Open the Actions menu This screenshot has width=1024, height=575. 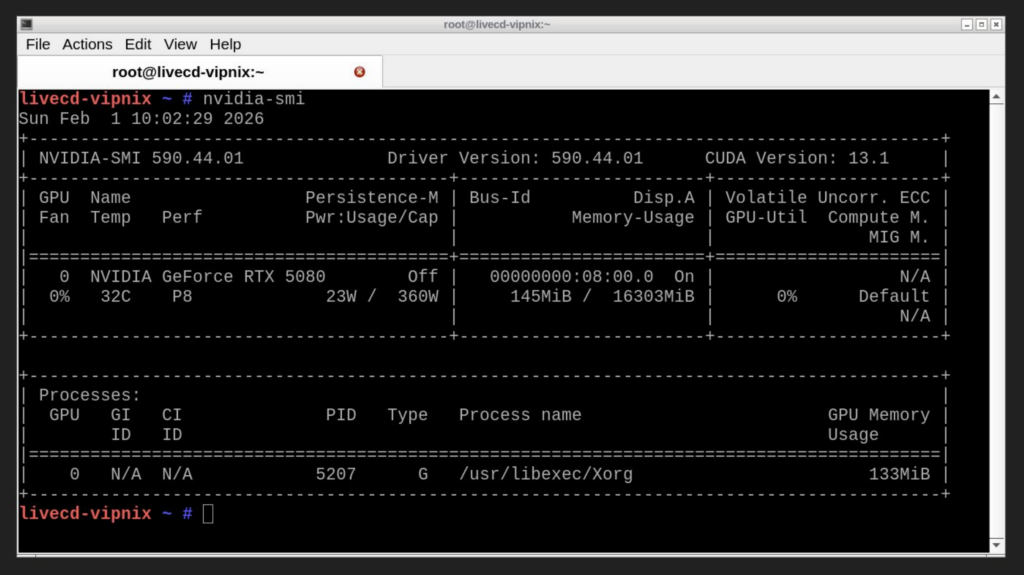pos(87,44)
